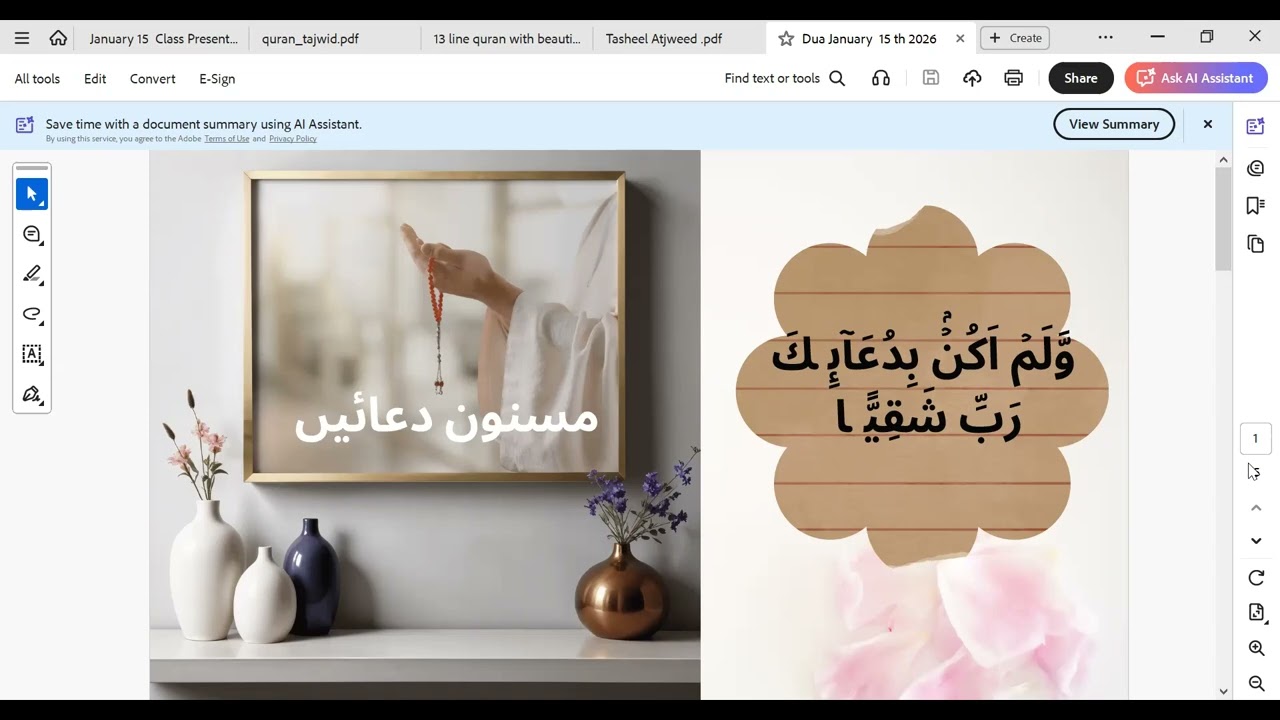1280x720 pixels.
Task: Select the freehand draw tool
Action: click(x=32, y=314)
